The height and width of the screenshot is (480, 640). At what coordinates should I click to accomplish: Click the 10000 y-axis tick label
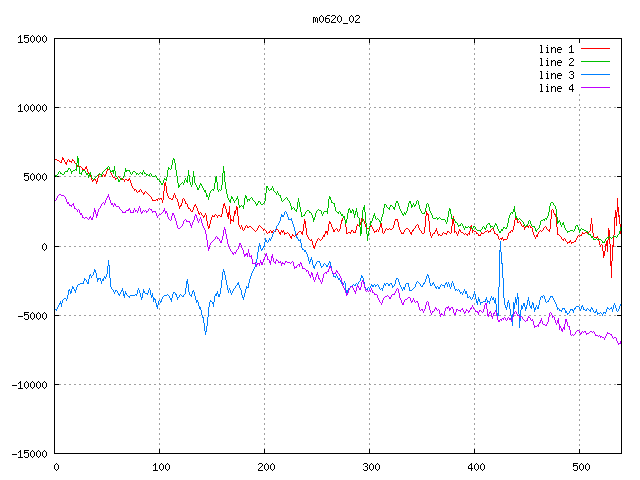pyautogui.click(x=32, y=108)
